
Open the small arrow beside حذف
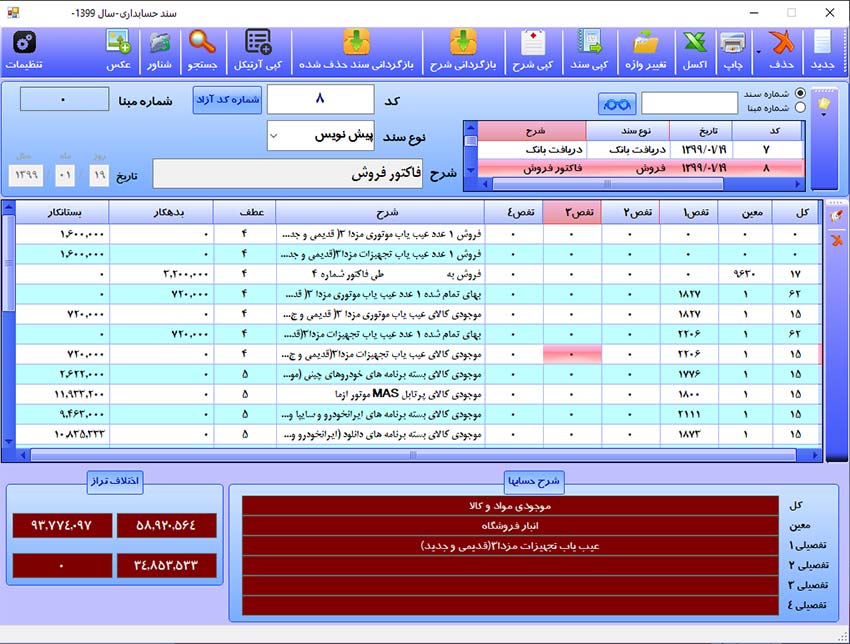point(758,52)
